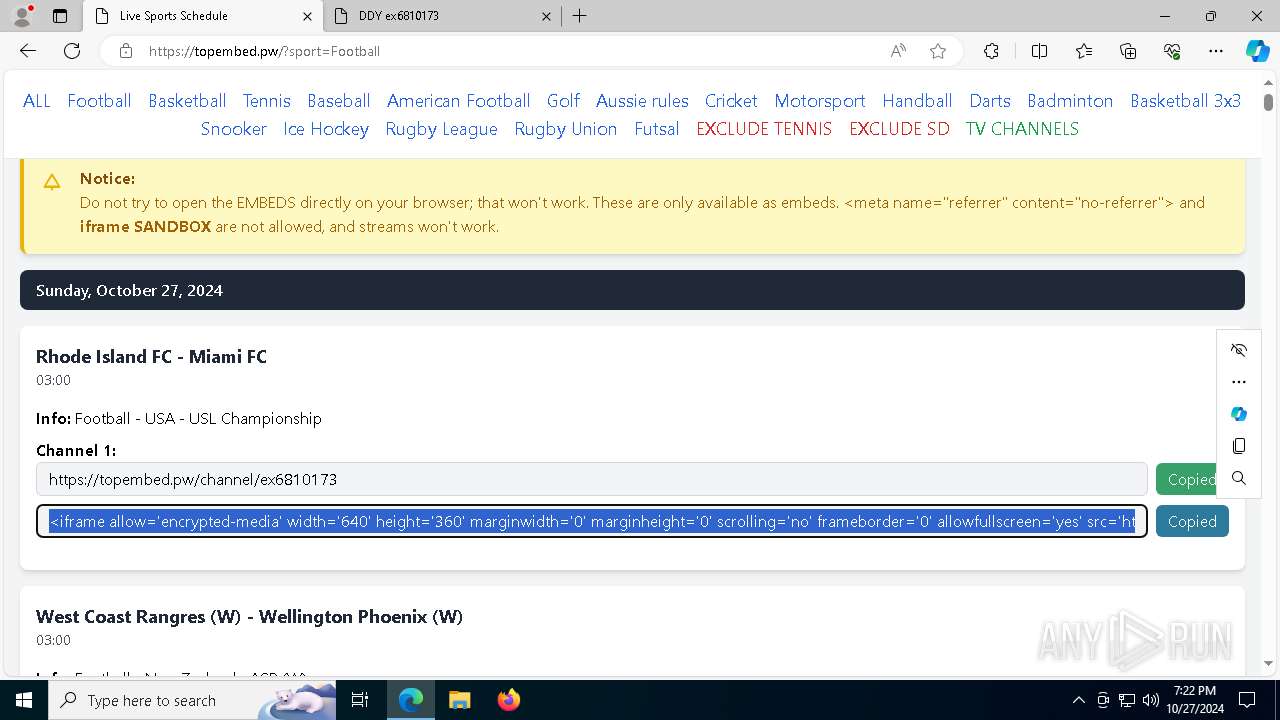Show hidden system tray icons
Image resolution: width=1280 pixels, height=720 pixels.
[x=1078, y=700]
